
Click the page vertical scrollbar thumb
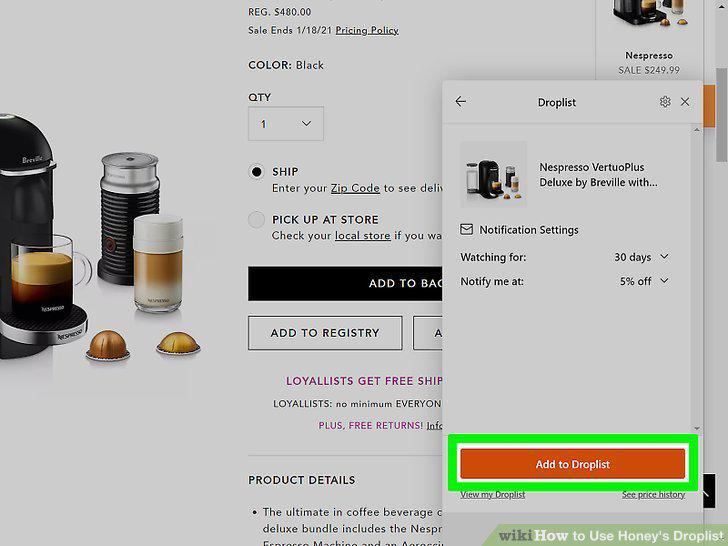721,115
